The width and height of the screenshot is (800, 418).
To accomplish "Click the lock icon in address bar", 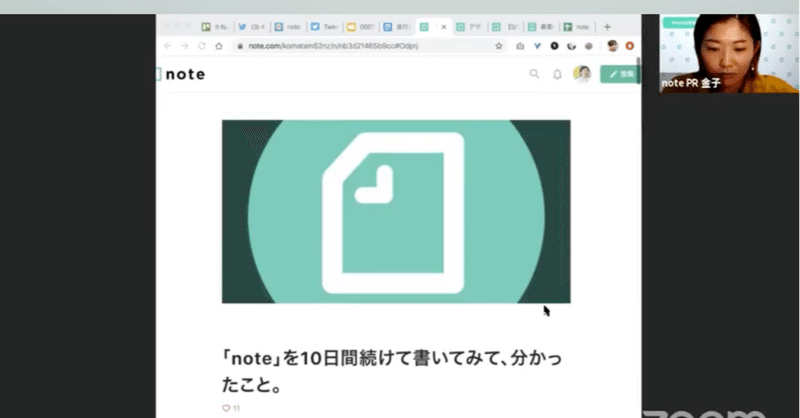I will pyautogui.click(x=240, y=46).
